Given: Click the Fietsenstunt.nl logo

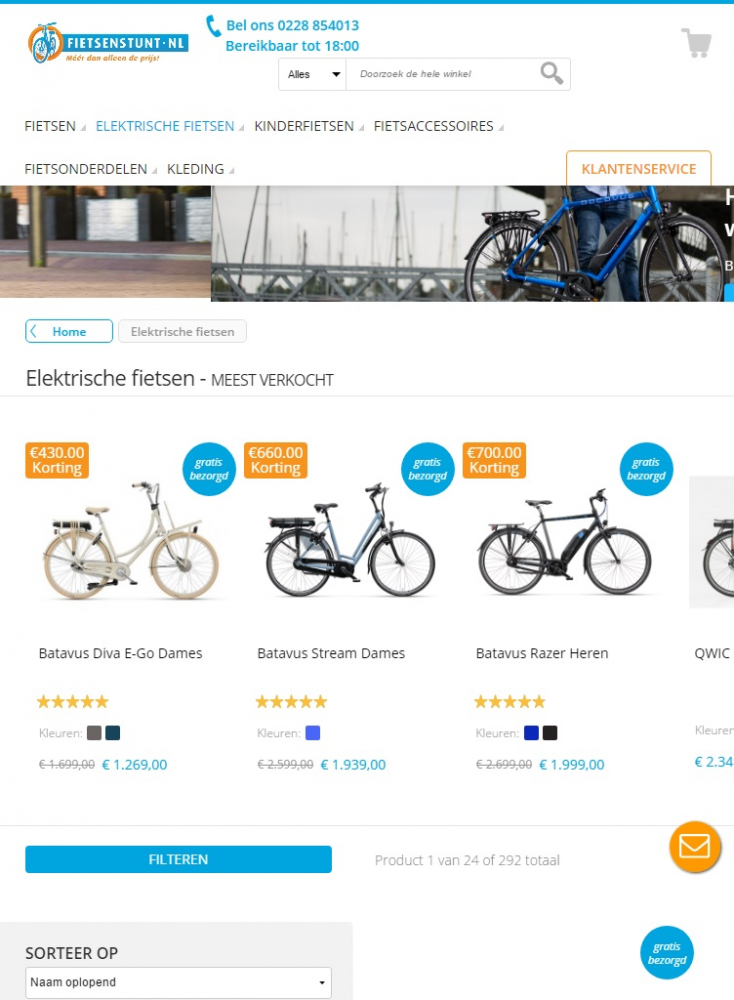Looking at the screenshot, I should pyautogui.click(x=108, y=43).
